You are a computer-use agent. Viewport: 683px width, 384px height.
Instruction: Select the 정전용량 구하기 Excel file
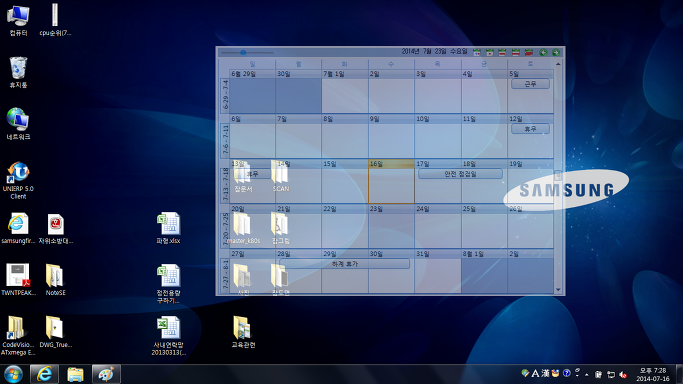[x=168, y=284]
